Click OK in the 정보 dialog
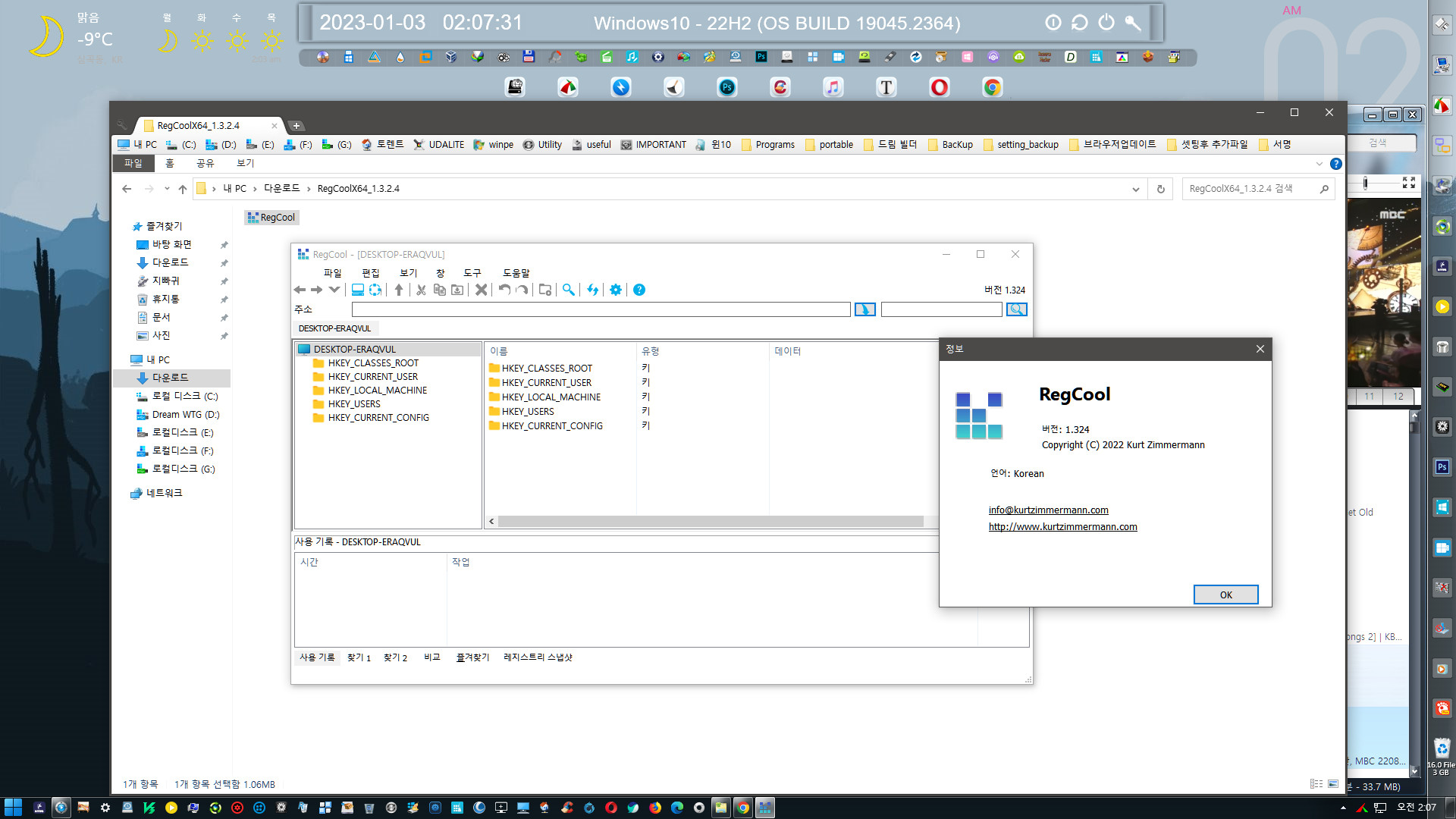This screenshot has height=819, width=1456. tap(1225, 595)
